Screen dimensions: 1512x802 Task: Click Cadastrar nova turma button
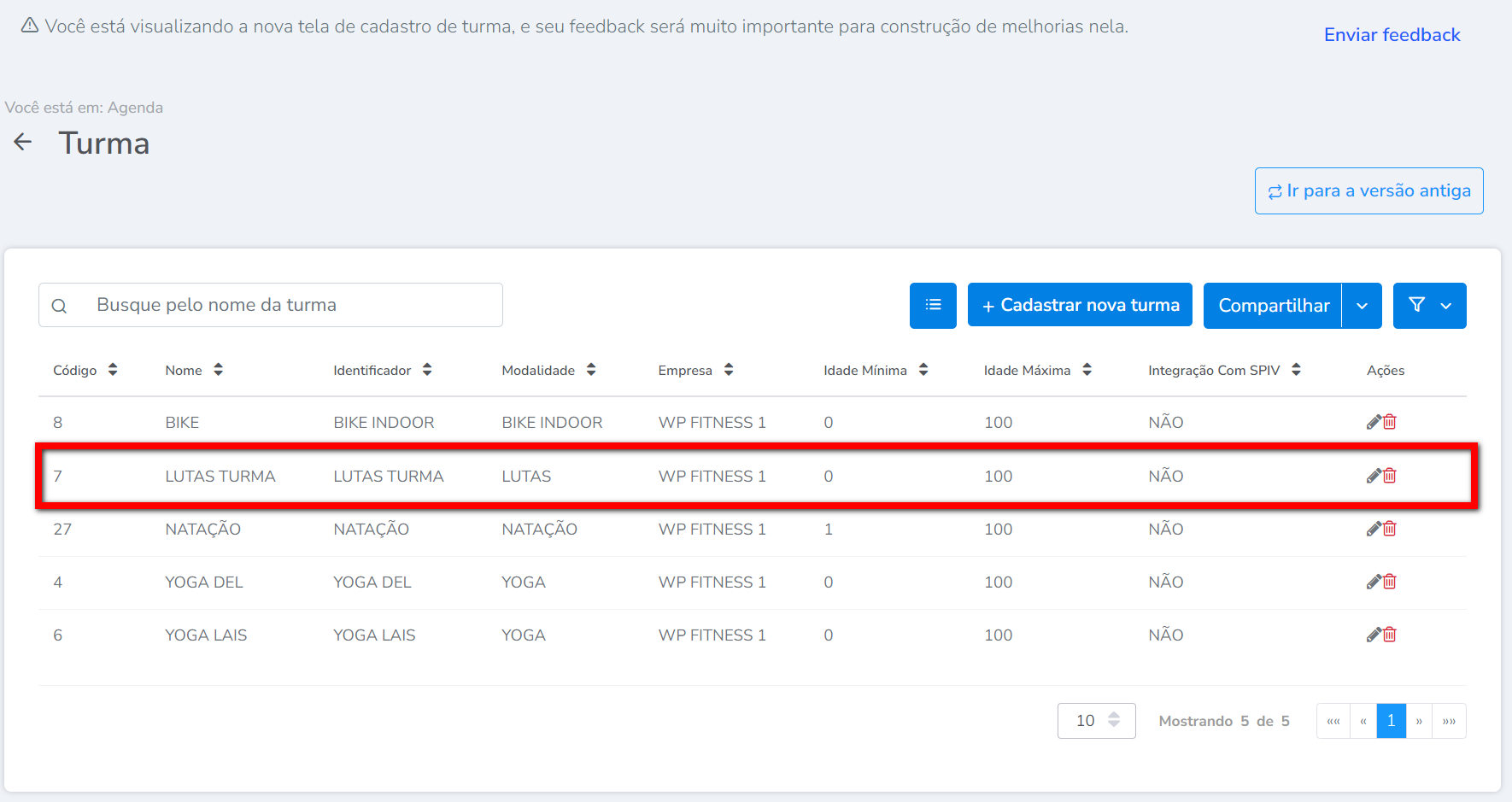(1080, 306)
